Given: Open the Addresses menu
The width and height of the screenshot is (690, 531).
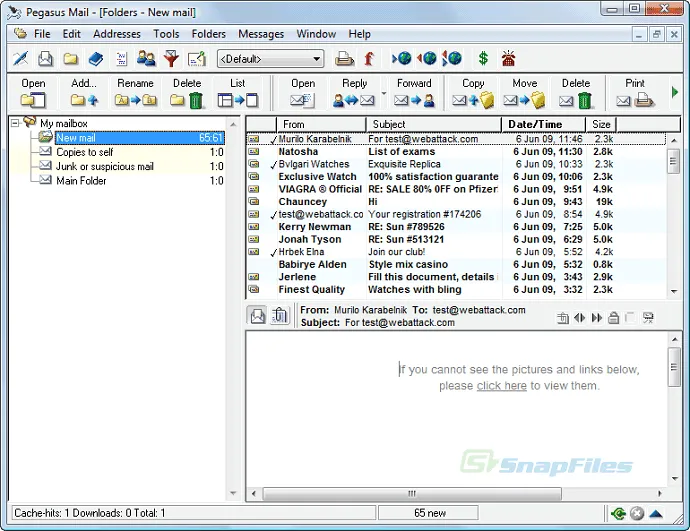Looking at the screenshot, I should 117,34.
